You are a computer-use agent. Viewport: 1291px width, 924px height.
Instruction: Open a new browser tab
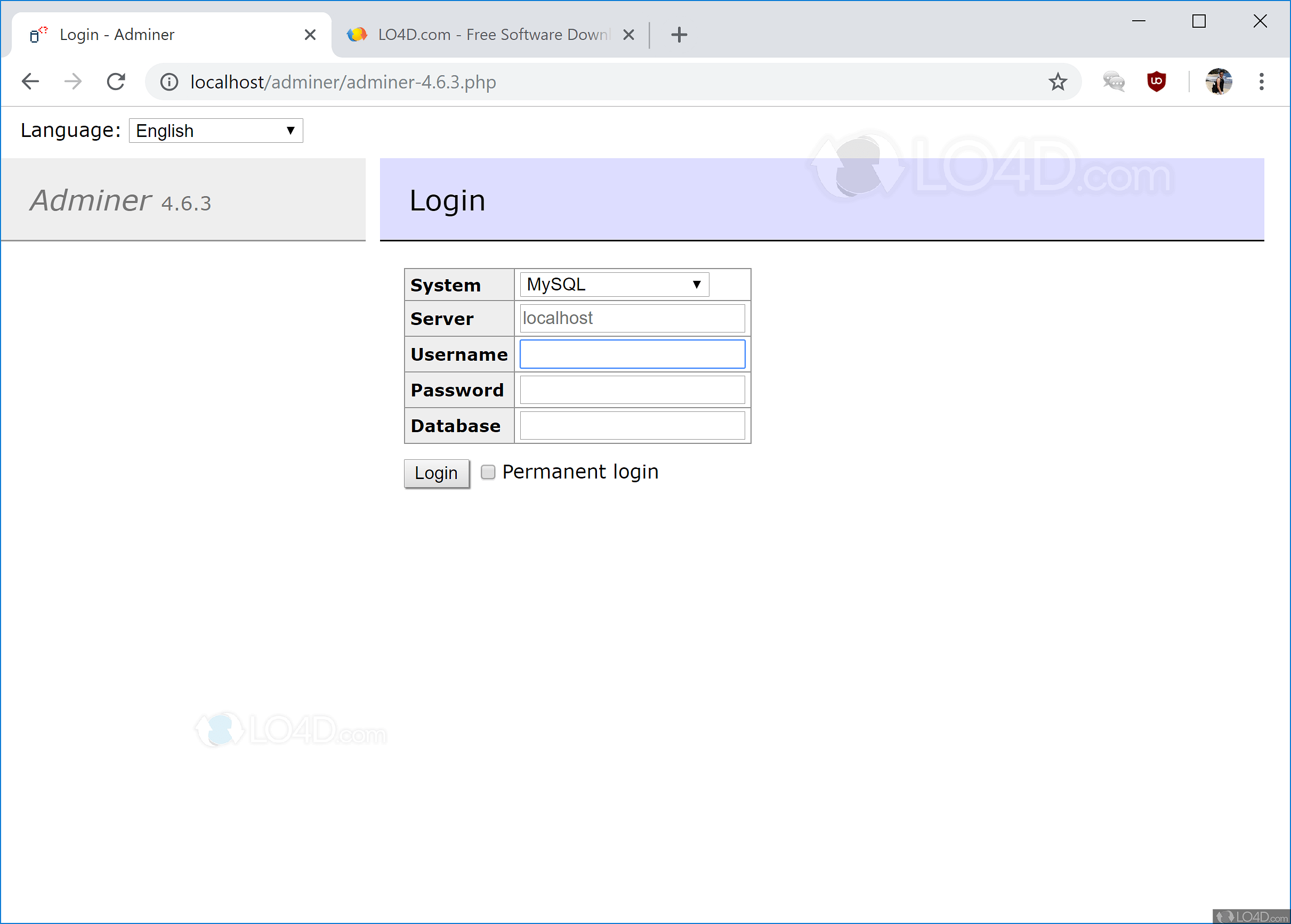click(x=679, y=35)
